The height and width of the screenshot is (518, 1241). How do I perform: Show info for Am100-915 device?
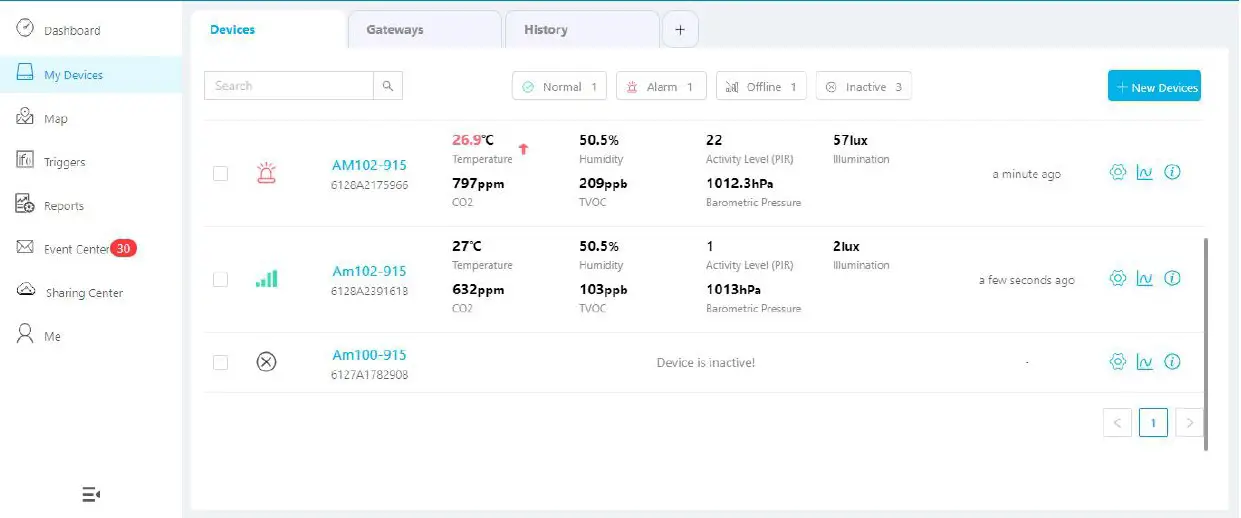tap(1173, 361)
